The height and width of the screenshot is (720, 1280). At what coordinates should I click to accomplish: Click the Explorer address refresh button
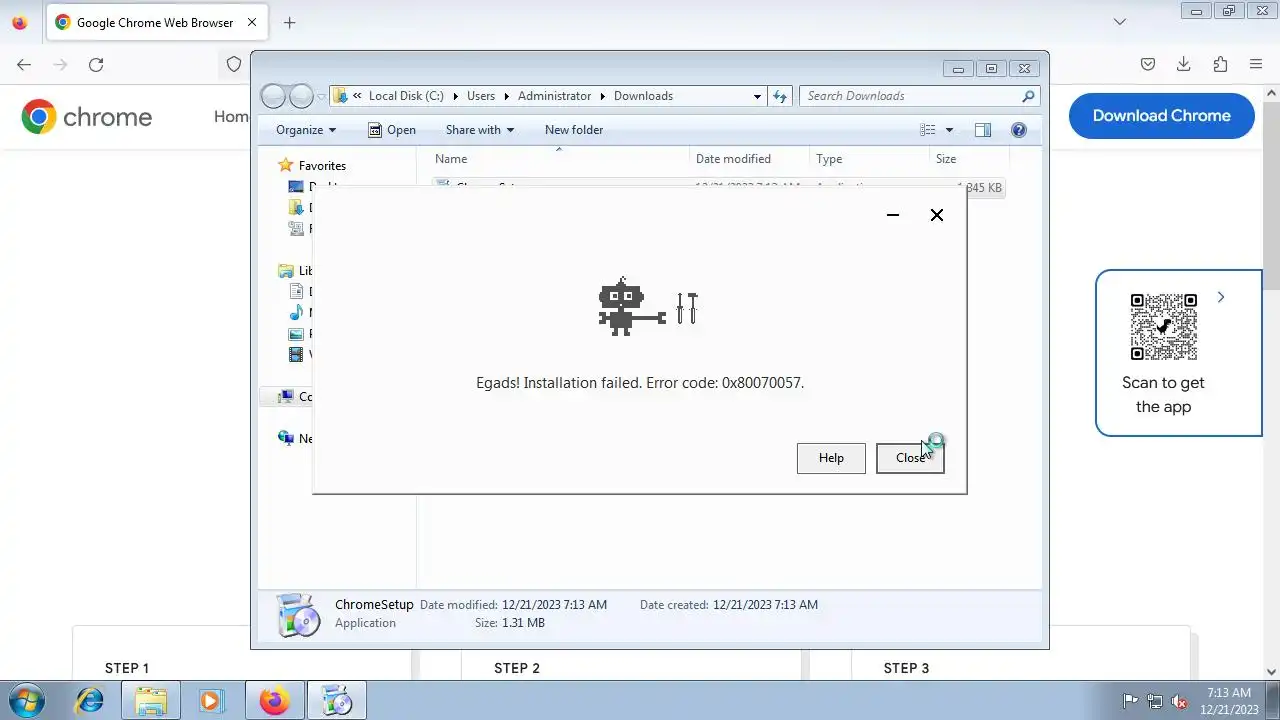[x=780, y=96]
